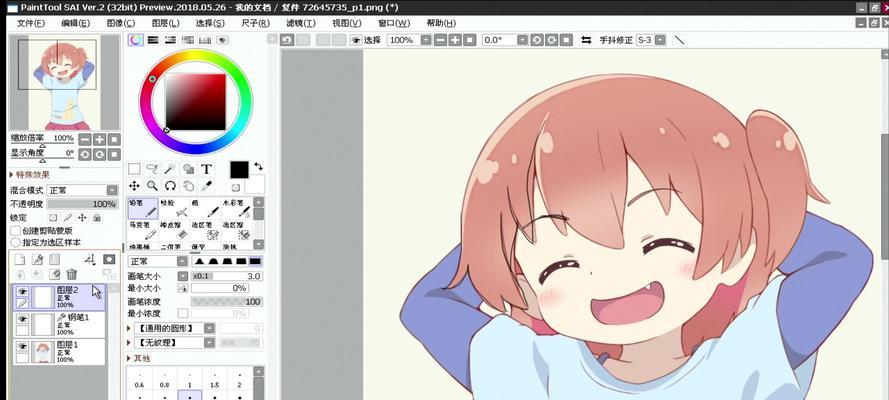Swap the foreground and background colors
The width and height of the screenshot is (889, 400).
tap(259, 166)
